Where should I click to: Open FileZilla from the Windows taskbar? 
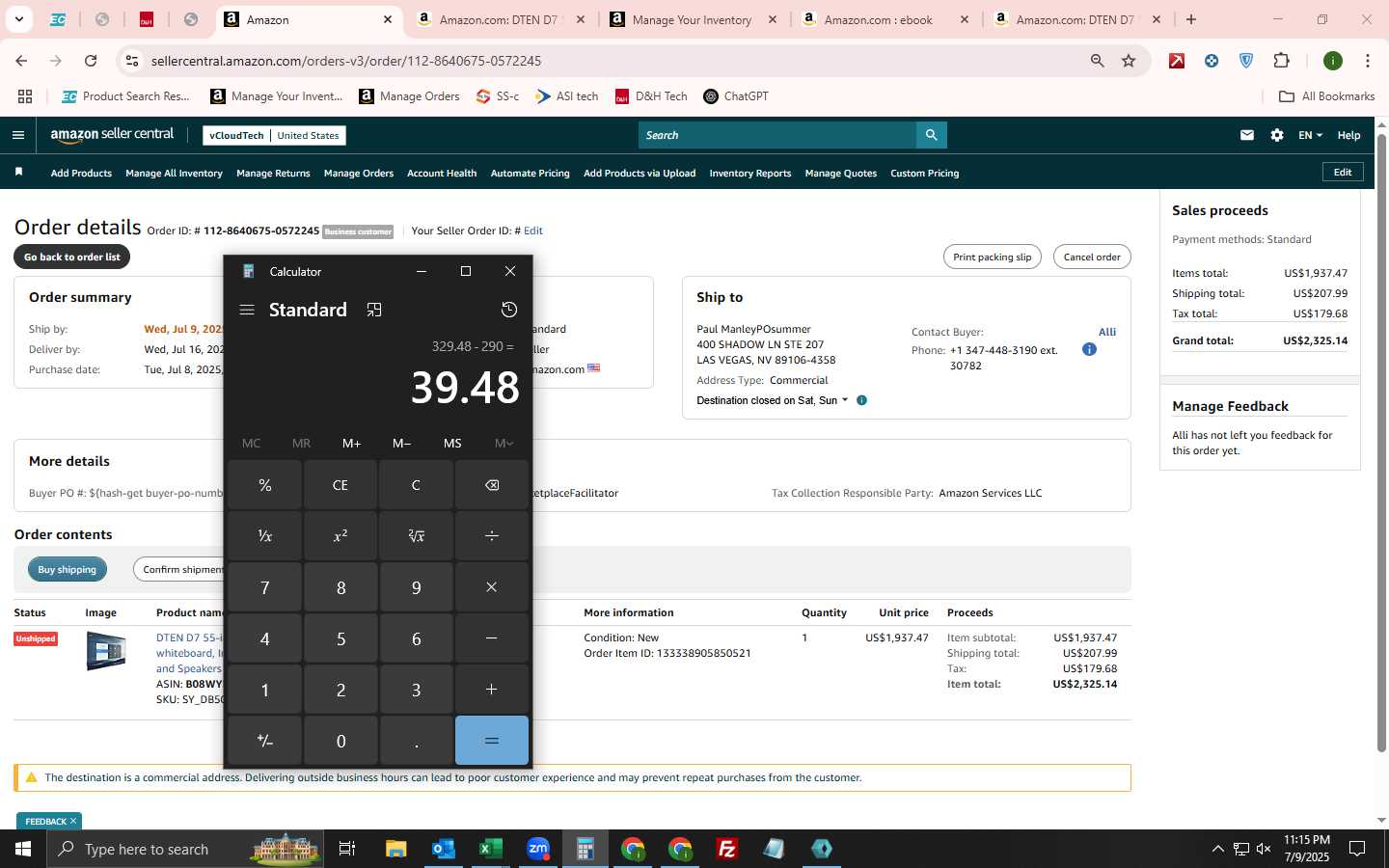click(727, 849)
